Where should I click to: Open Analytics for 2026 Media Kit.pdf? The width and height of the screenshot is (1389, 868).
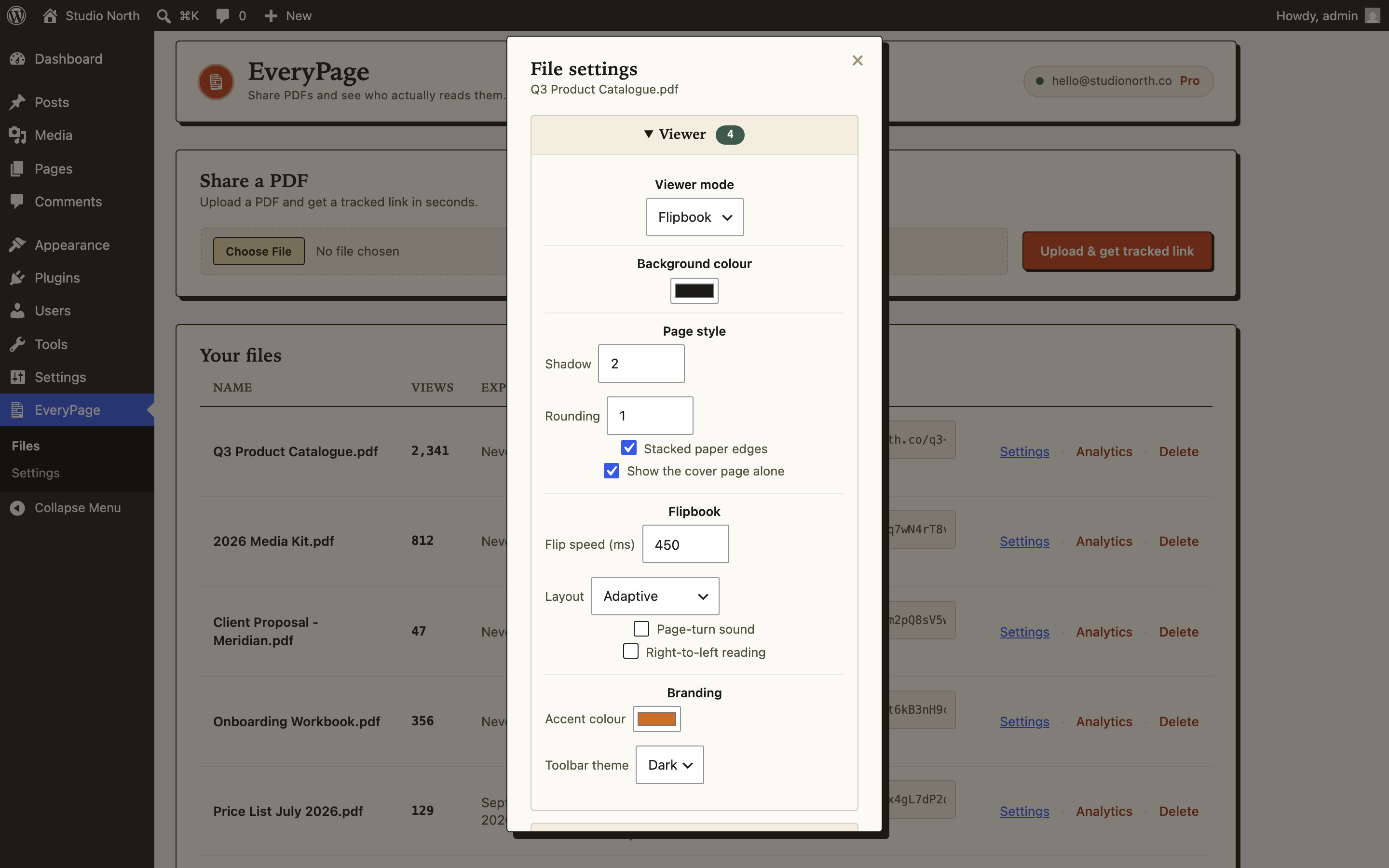point(1104,542)
